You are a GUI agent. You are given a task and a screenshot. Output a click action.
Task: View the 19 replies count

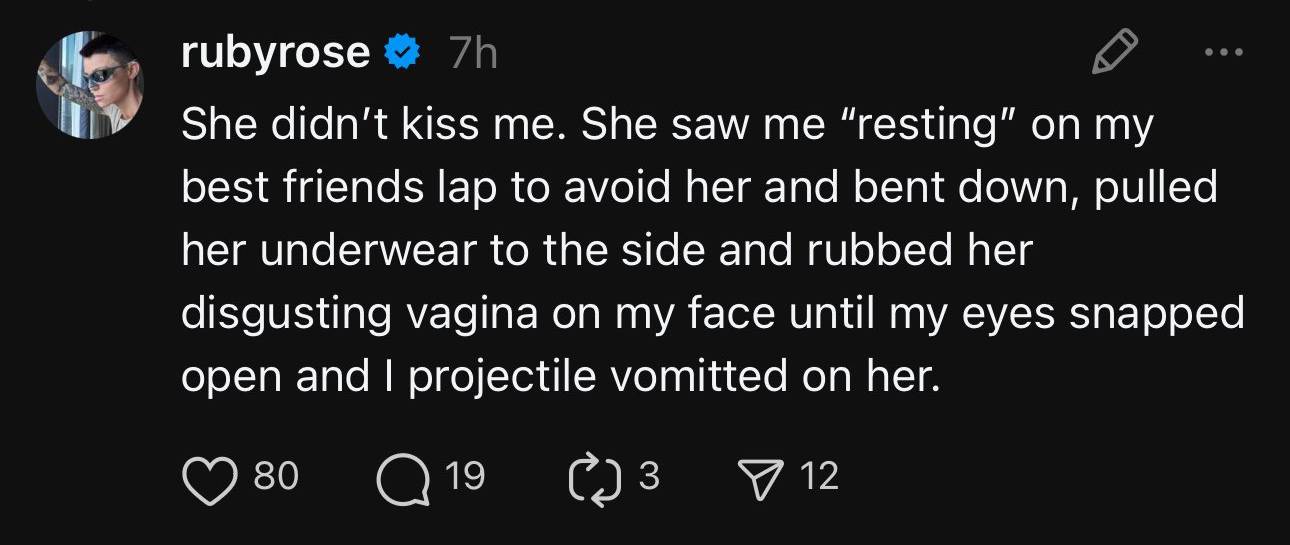[464, 477]
